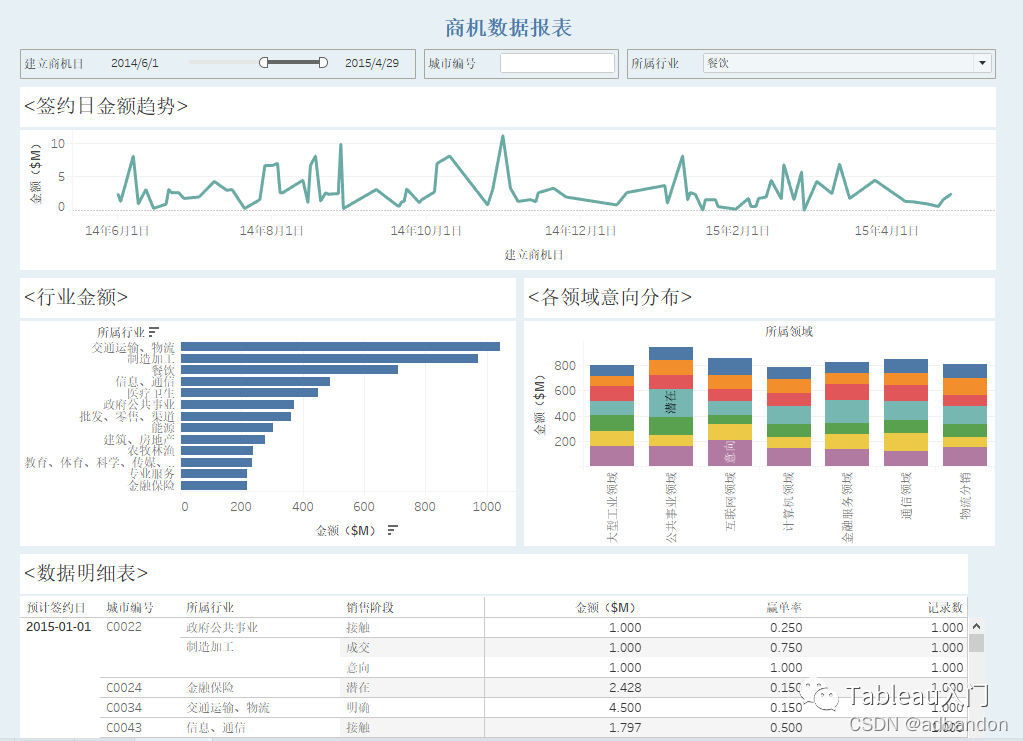The image size is (1023, 741).
Task: Click the 成交 sales stage cell
Action: pyautogui.click(x=358, y=648)
